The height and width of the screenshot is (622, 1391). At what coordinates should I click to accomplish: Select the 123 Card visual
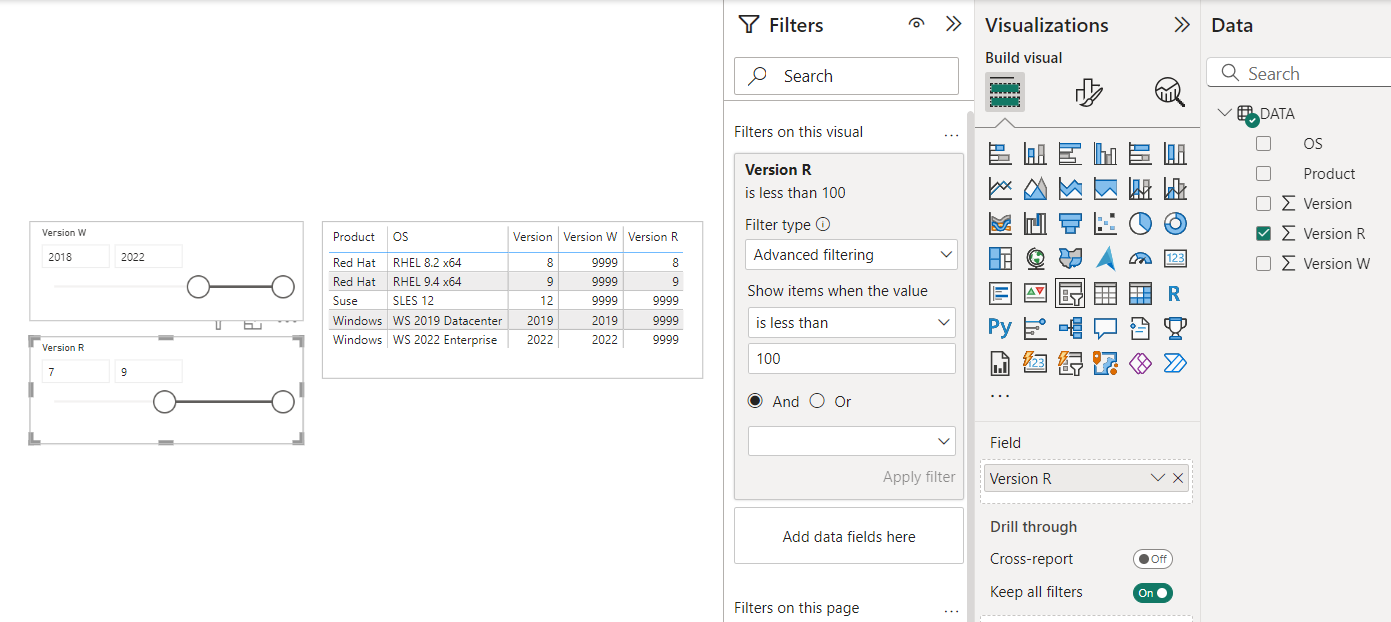[x=1175, y=258]
